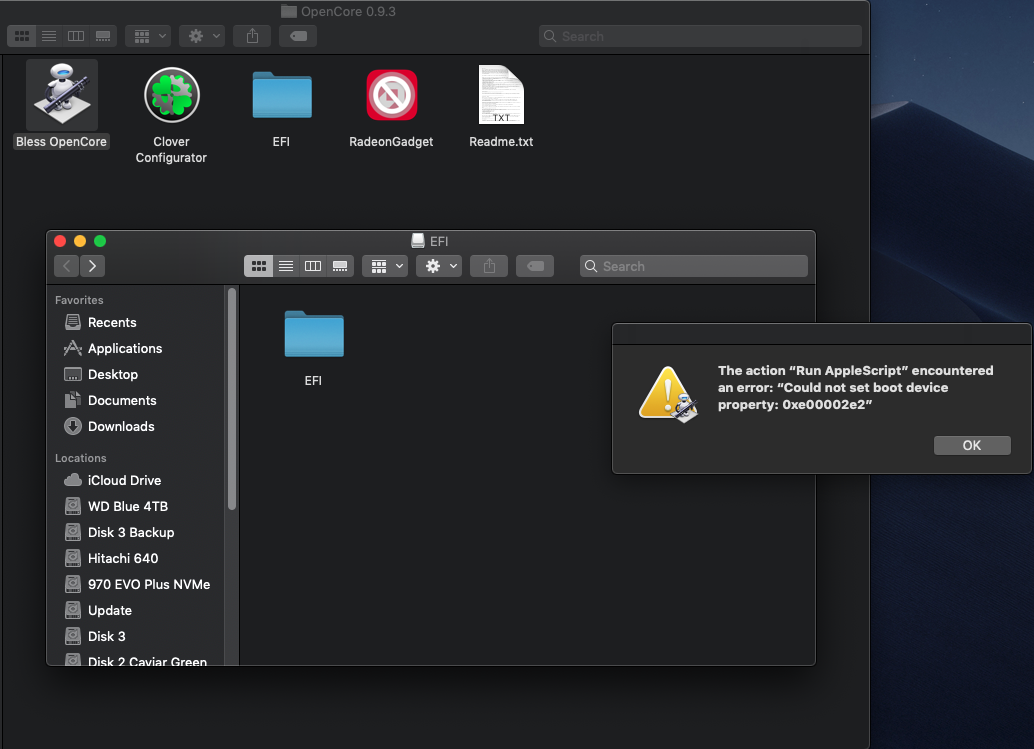Click the error message text in dialog
Screen dimensions: 1034x749
[855, 388]
